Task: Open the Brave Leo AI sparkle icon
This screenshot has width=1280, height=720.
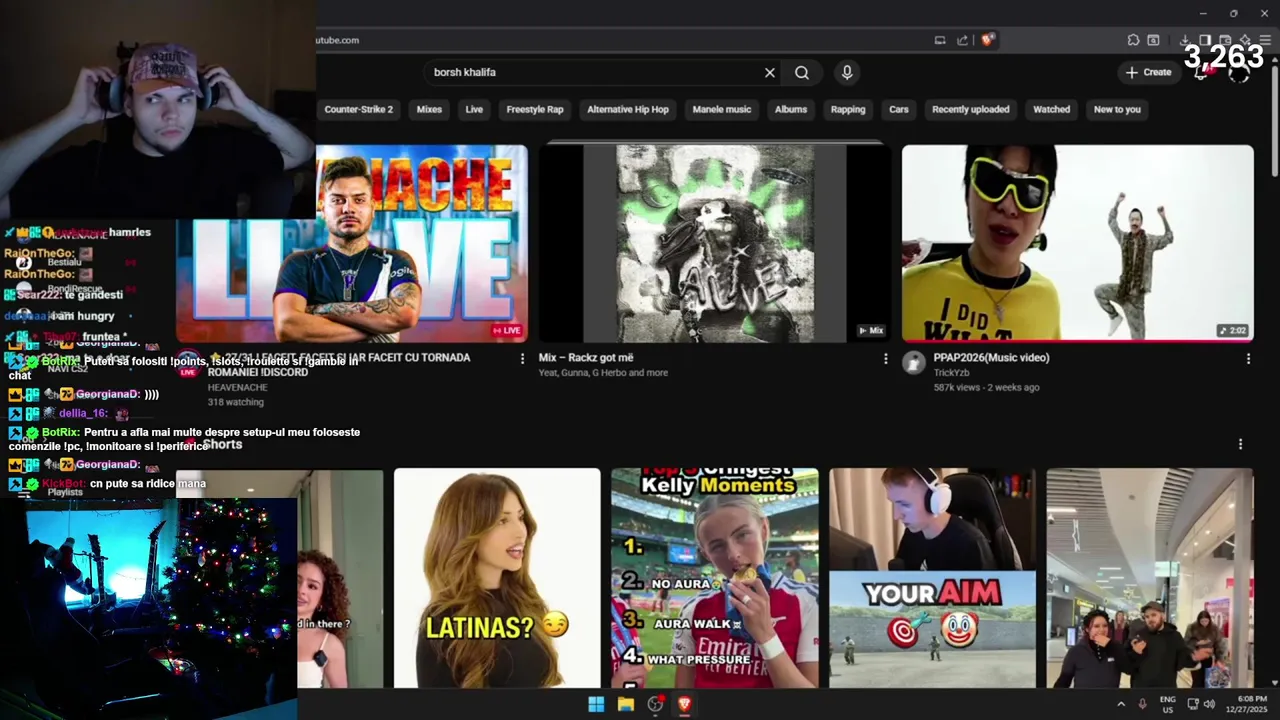Action: [1245, 40]
